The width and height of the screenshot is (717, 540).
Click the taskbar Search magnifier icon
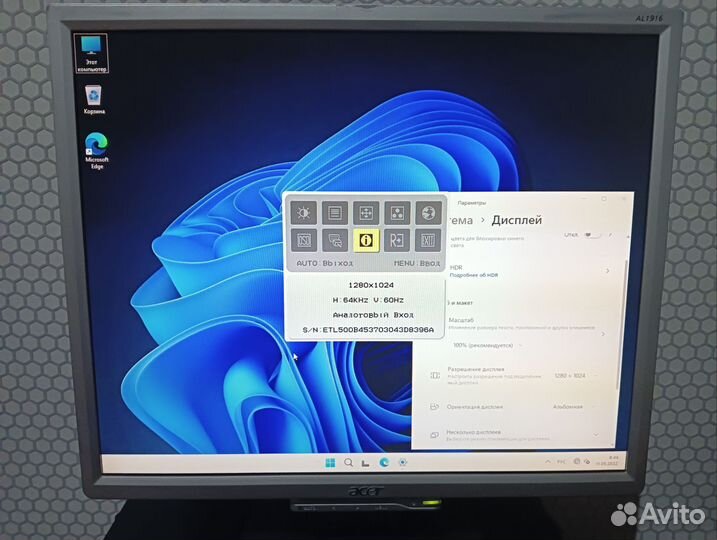[348, 462]
